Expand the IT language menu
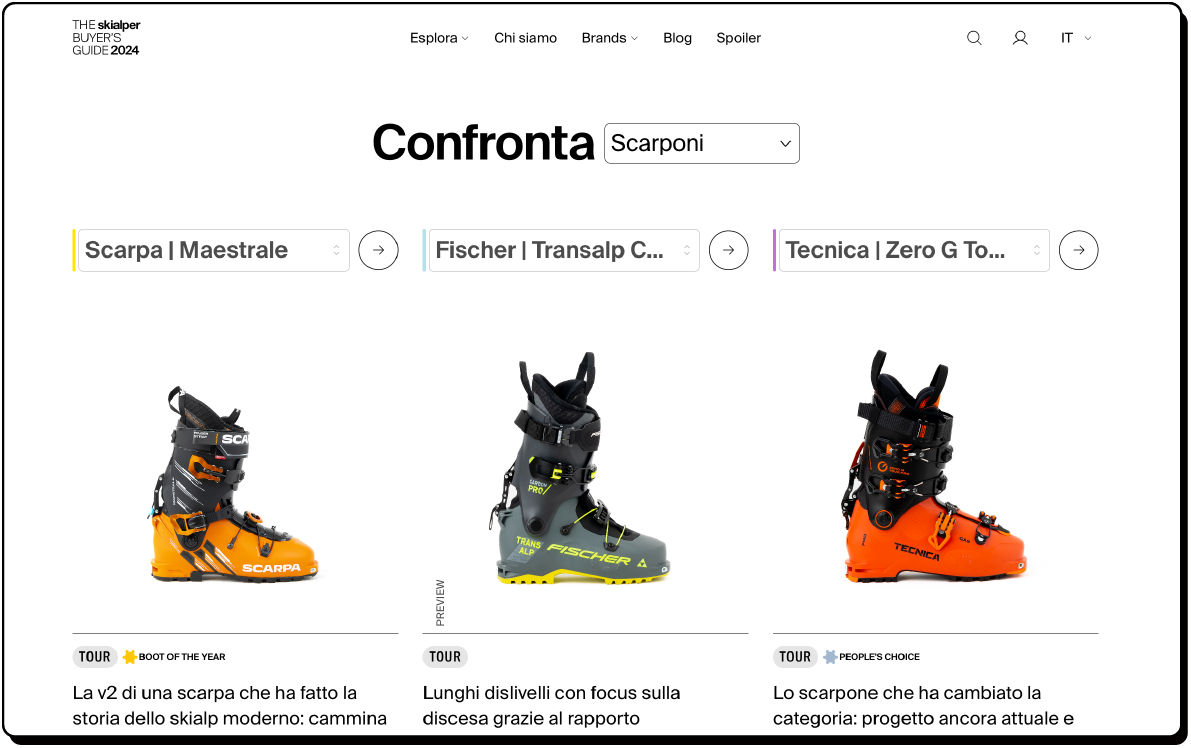Viewport: 1191px width, 748px height. click(1076, 38)
